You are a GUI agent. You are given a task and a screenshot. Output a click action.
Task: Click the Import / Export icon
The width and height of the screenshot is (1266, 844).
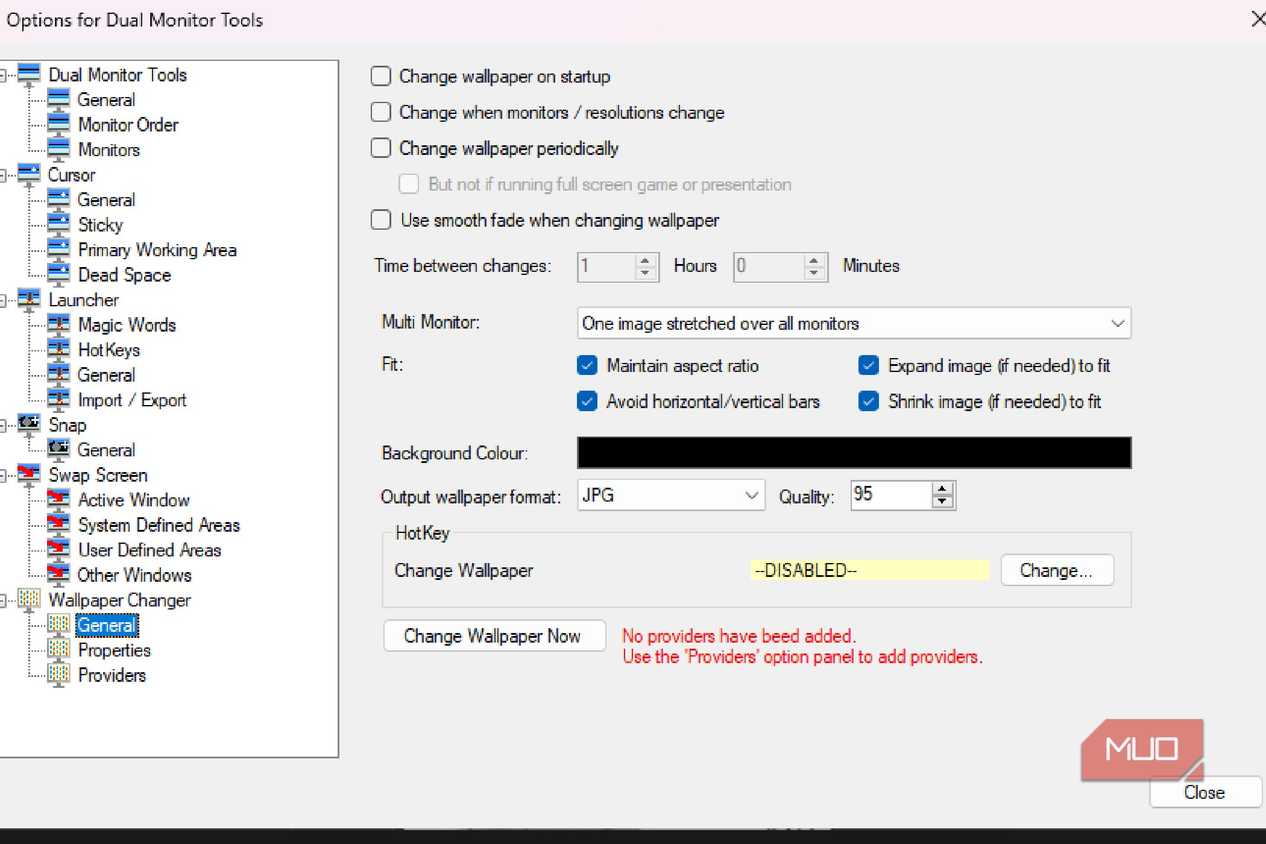[59, 399]
